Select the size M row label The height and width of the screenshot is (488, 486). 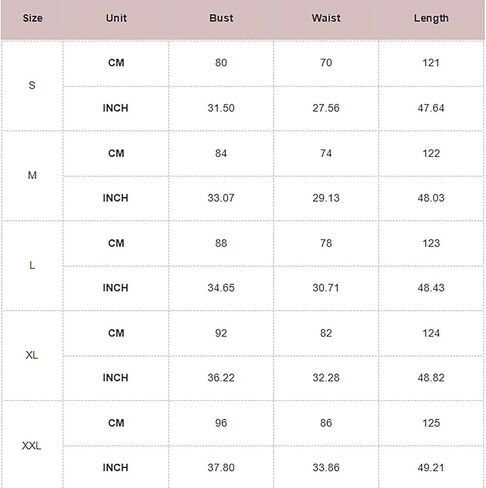point(32,175)
